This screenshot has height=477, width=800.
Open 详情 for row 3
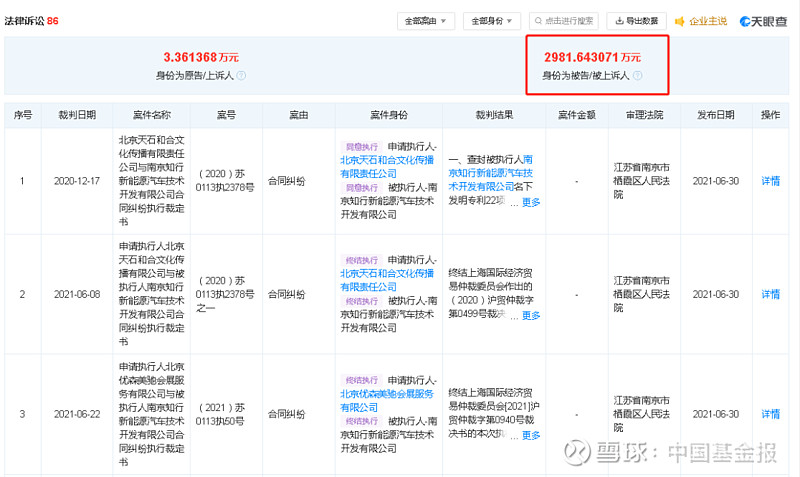click(x=770, y=414)
